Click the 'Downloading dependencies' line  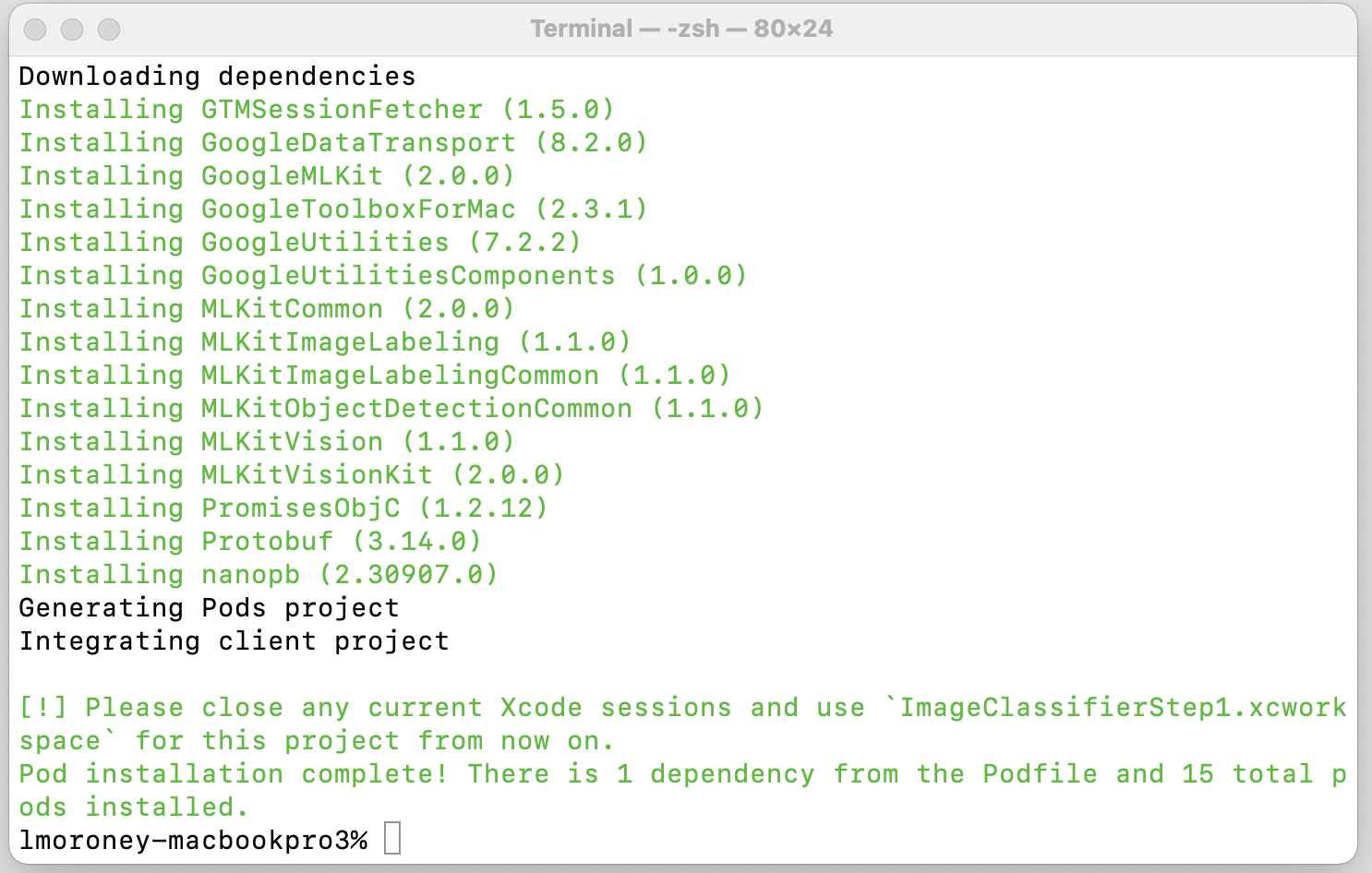218,76
